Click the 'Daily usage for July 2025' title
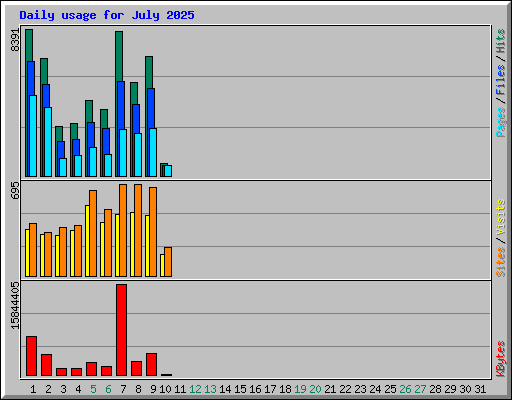The image size is (512, 400). pyautogui.click(x=107, y=15)
